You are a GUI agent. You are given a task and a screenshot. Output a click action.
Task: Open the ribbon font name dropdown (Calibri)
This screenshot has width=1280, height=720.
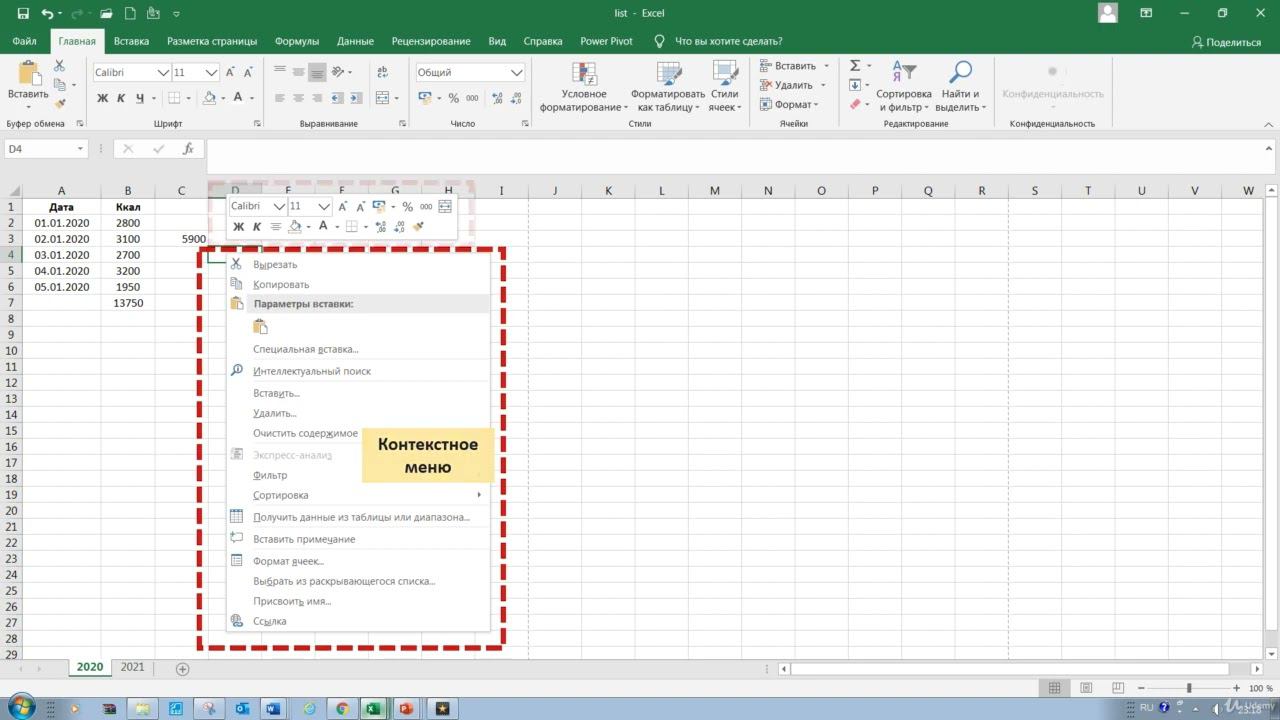pos(163,72)
